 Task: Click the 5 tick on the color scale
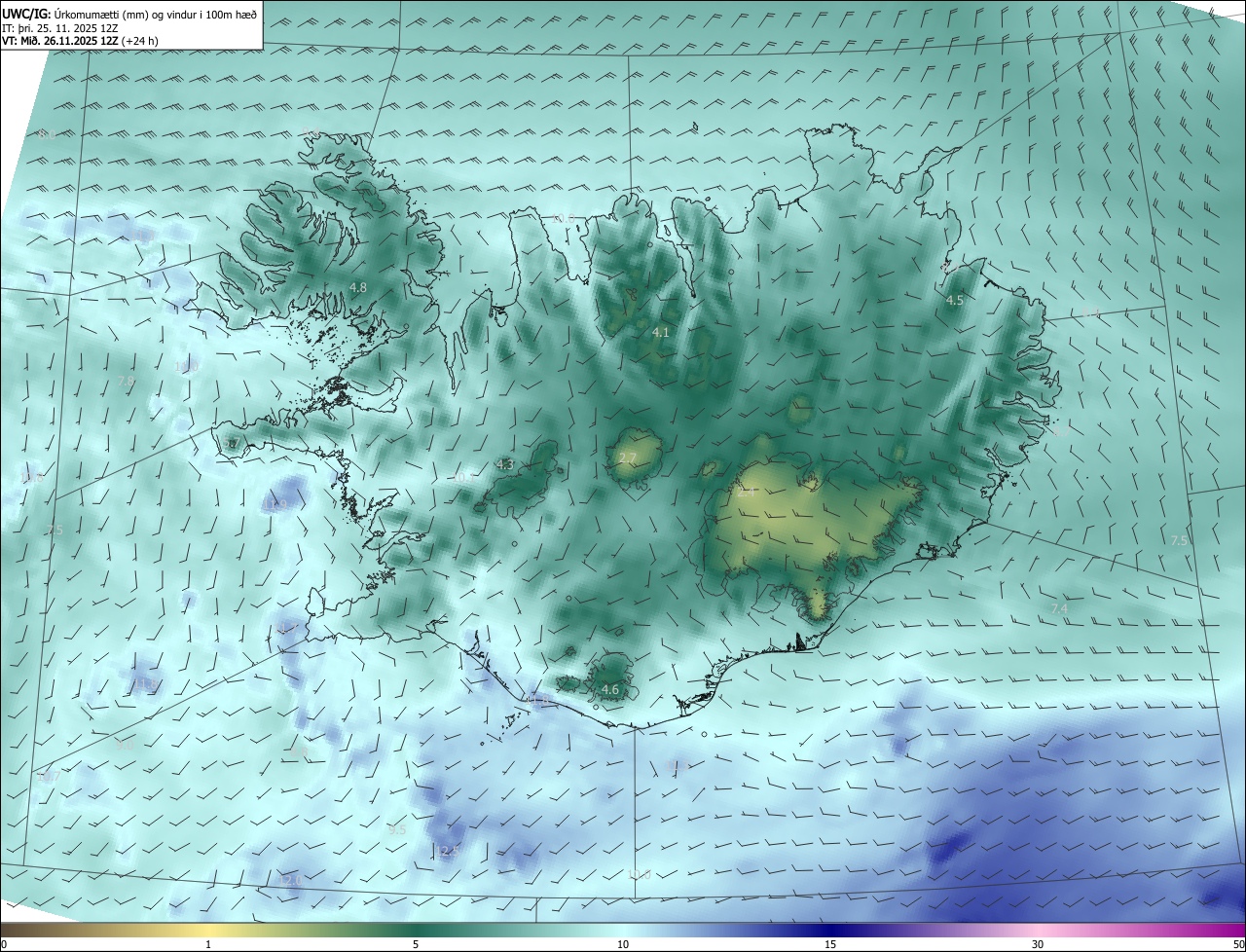416,944
